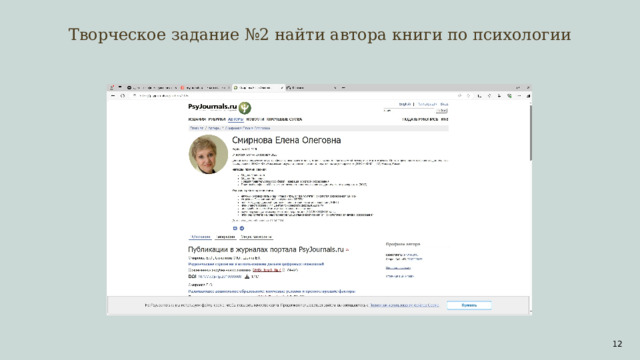Open the cookie policy link in the bottom banner
640x360 pixels.
(x=404, y=305)
